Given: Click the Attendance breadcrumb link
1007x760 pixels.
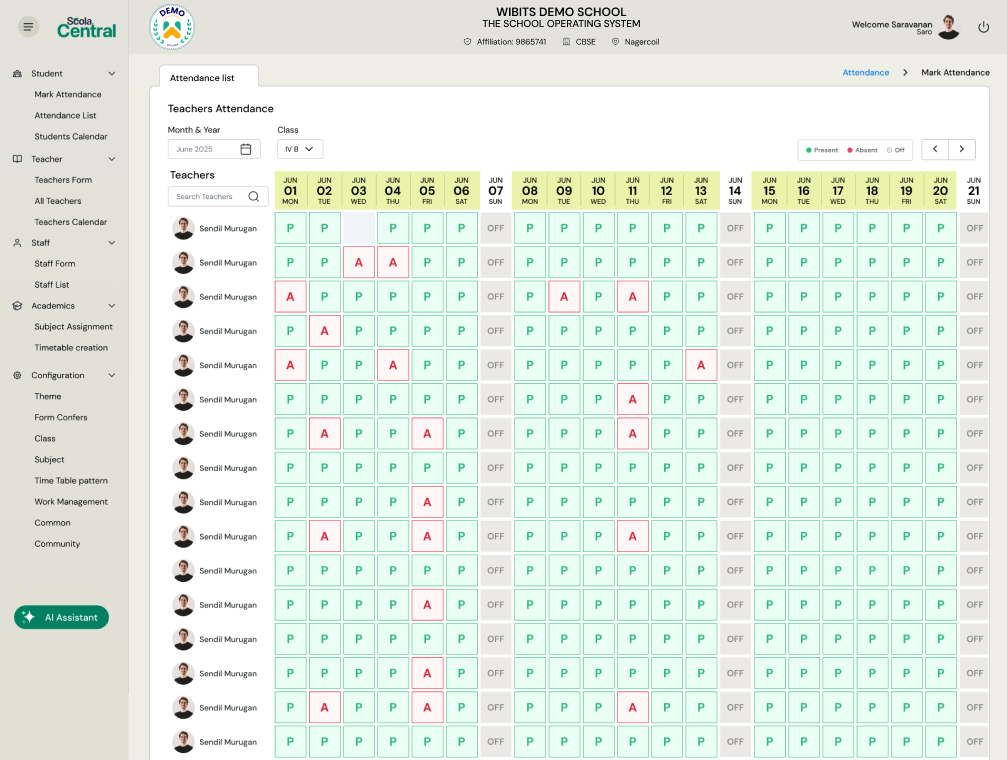Looking at the screenshot, I should (868, 72).
